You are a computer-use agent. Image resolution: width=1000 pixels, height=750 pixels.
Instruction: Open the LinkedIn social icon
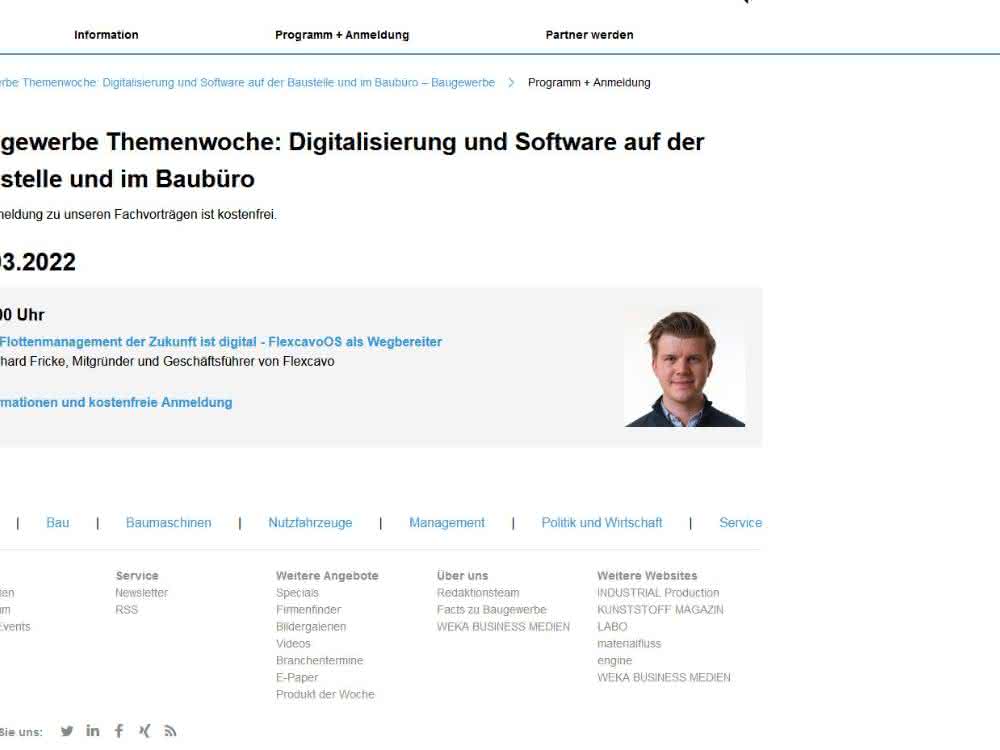pos(93,730)
